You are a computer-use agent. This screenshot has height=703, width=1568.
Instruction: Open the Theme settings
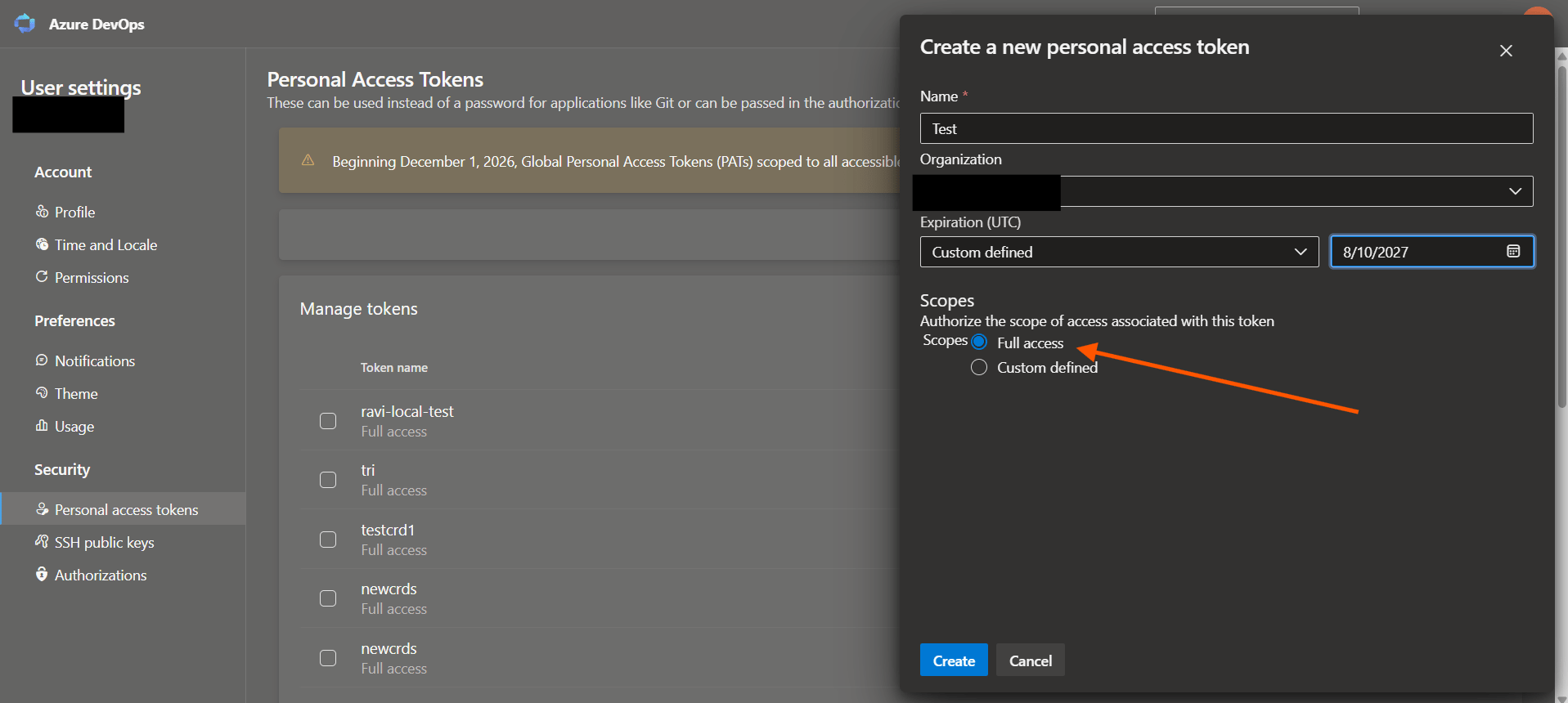tap(76, 394)
